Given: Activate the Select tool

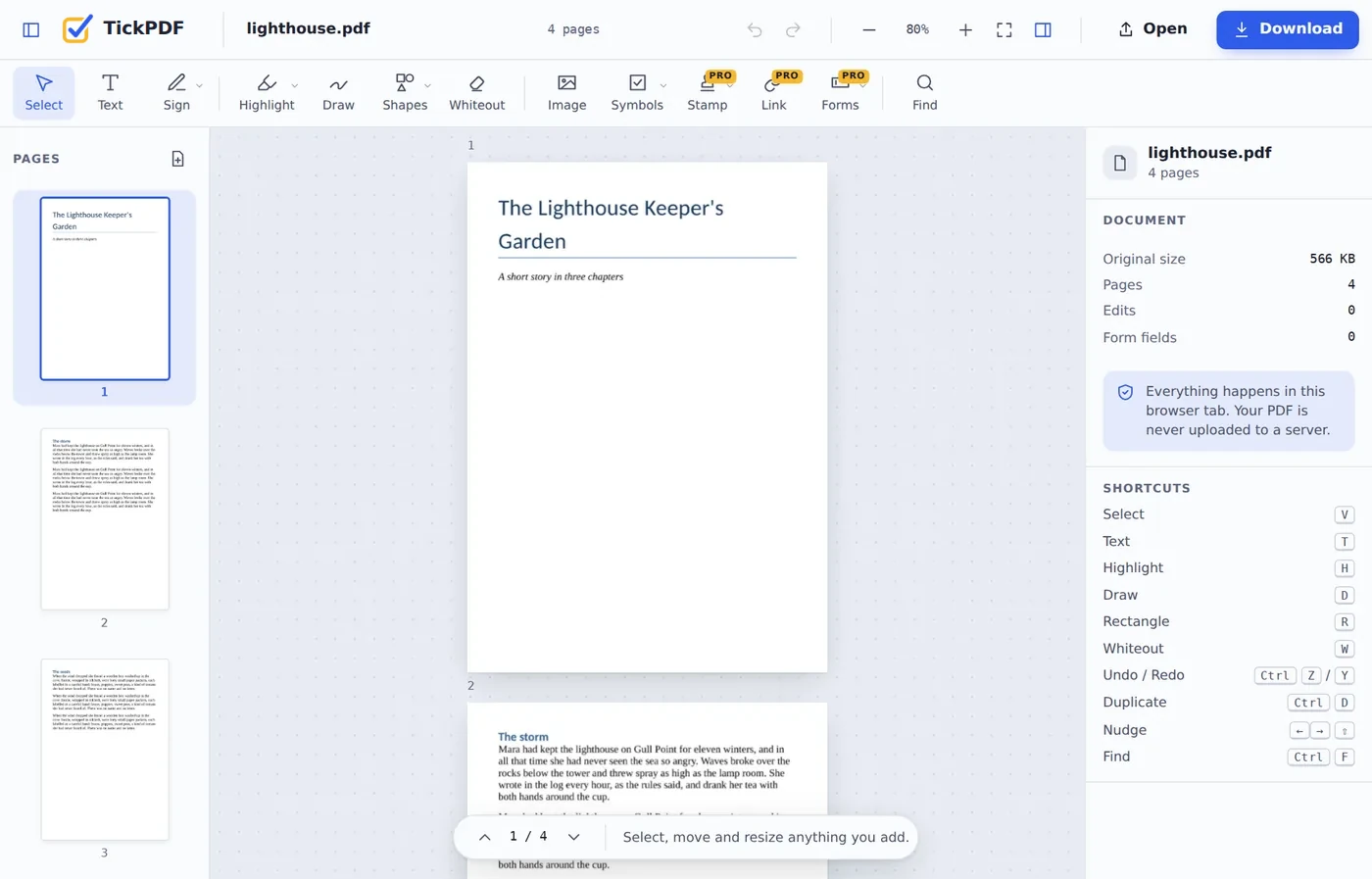Looking at the screenshot, I should click(x=44, y=93).
